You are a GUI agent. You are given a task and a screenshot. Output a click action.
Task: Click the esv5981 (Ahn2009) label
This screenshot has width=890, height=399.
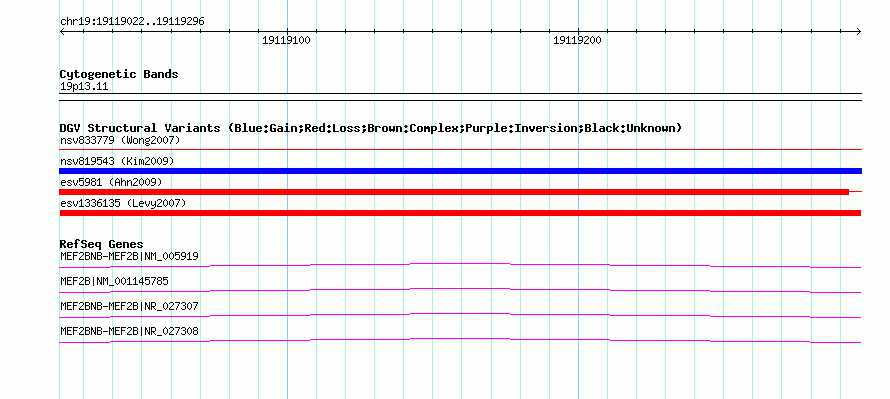pyautogui.click(x=111, y=182)
